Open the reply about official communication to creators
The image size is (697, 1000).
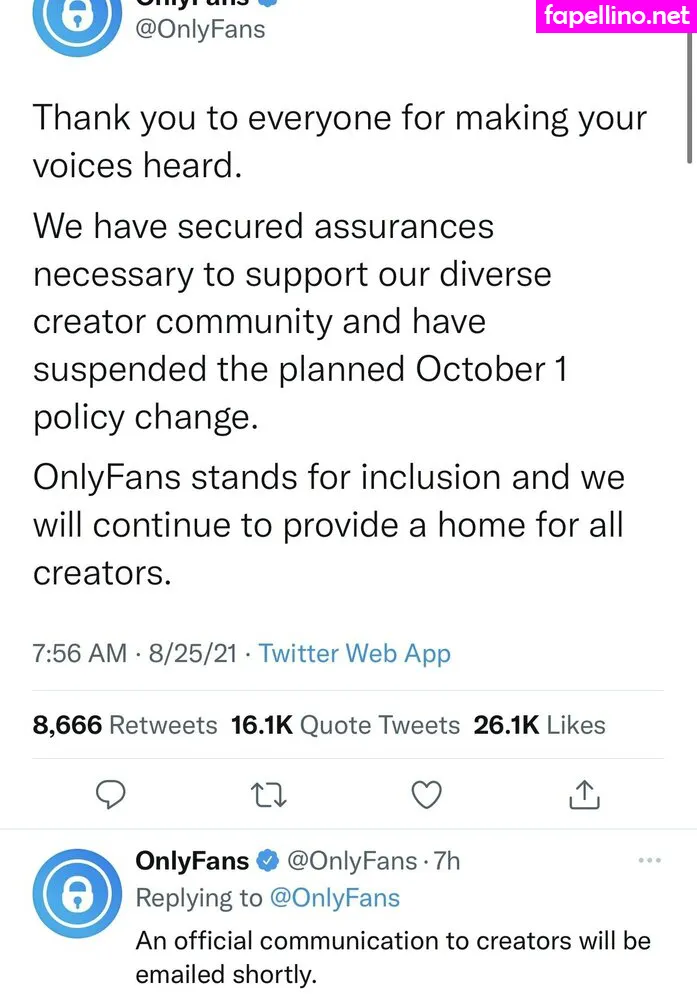(392, 956)
